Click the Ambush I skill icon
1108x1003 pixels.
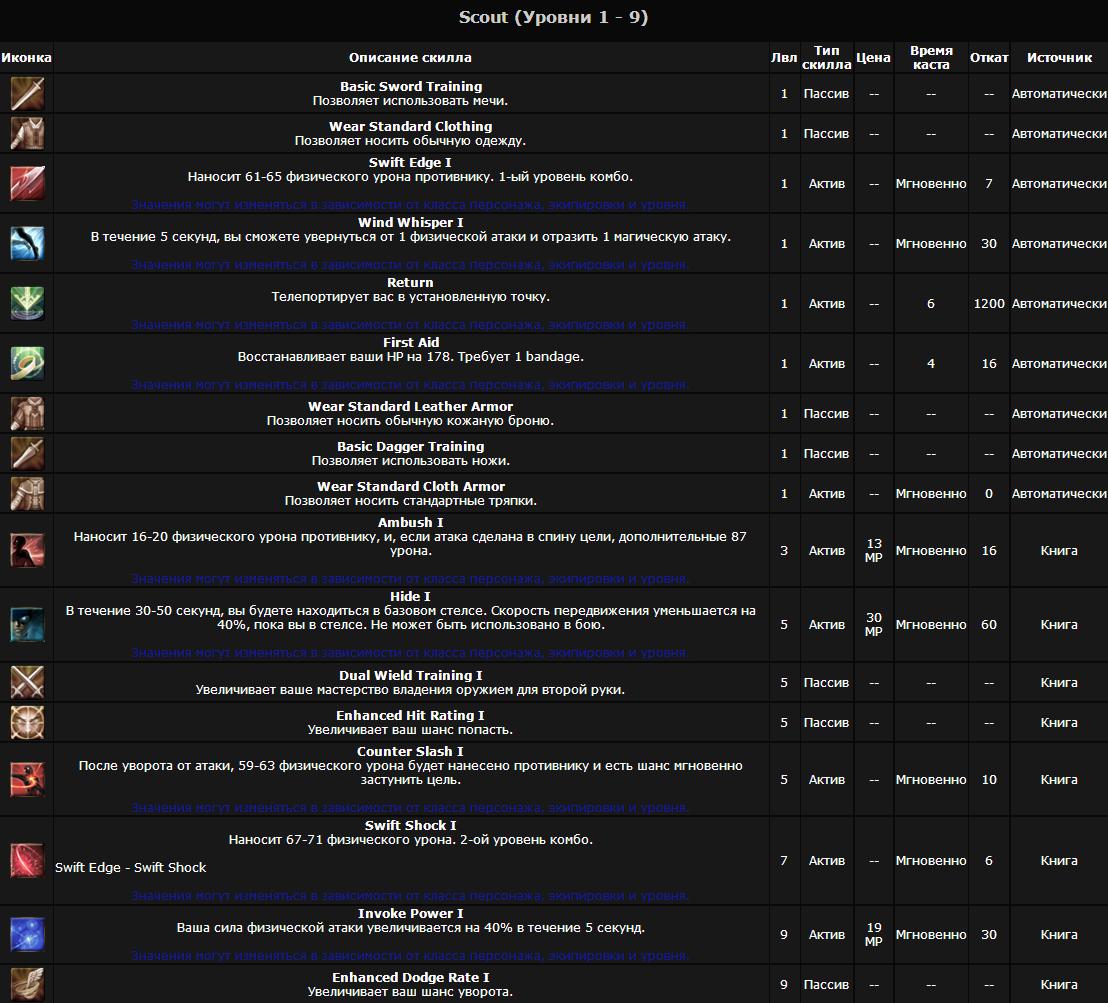pyautogui.click(x=27, y=550)
